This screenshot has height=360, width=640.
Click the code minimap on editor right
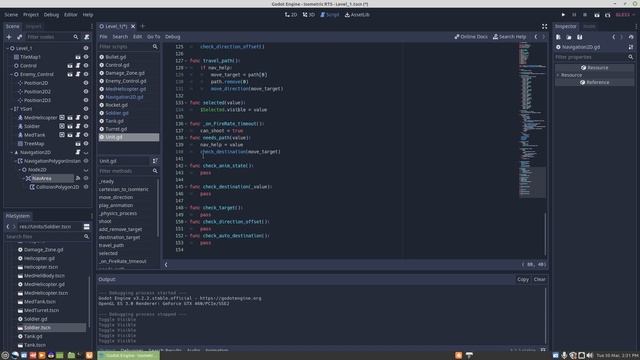(532, 120)
